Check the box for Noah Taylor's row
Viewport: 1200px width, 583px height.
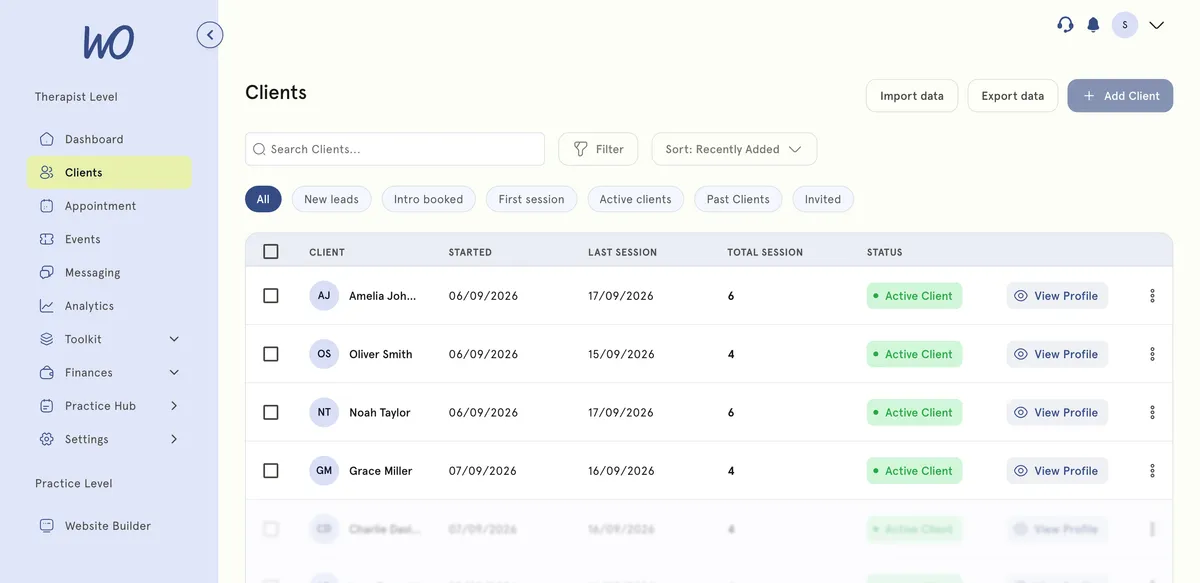(271, 412)
